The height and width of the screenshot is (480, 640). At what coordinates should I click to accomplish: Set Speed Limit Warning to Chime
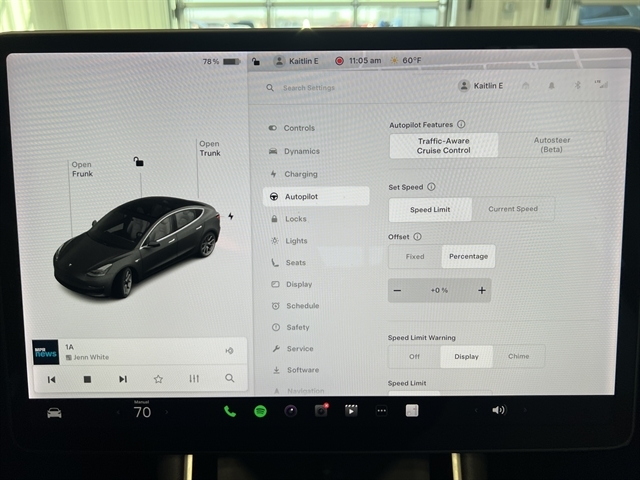point(519,356)
